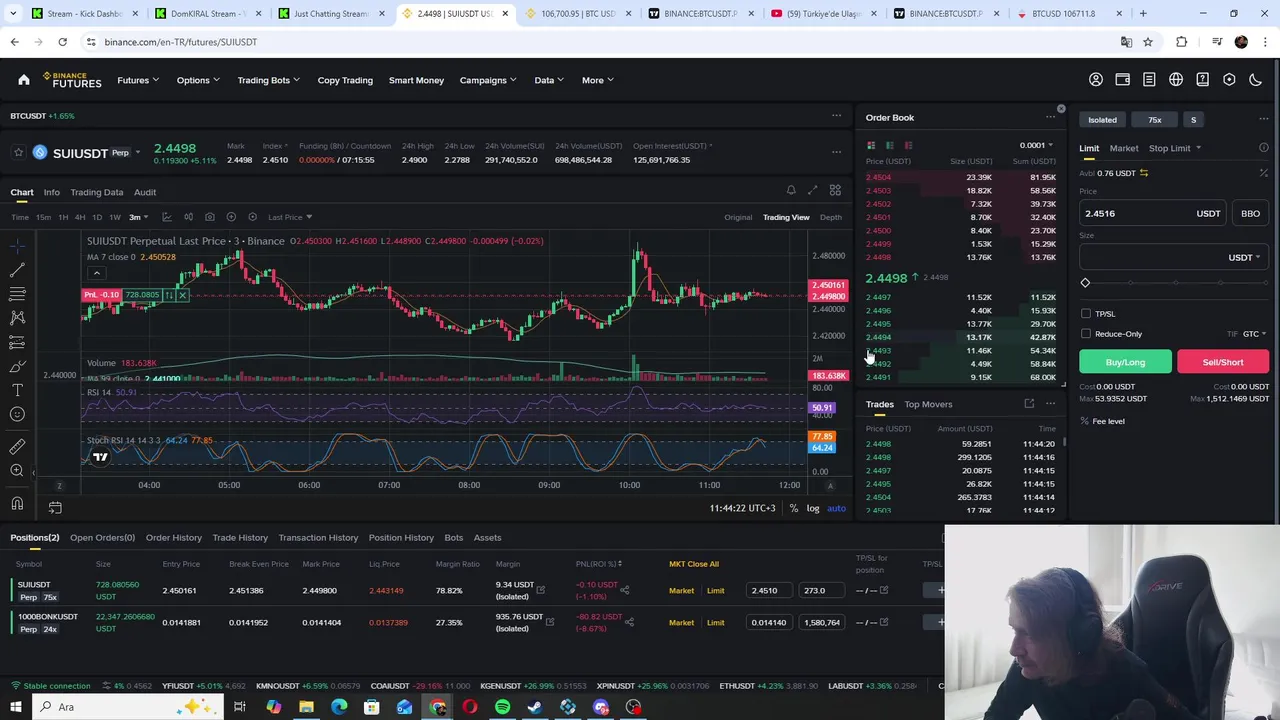Image resolution: width=1280 pixels, height=720 pixels.
Task: Show asks-only order book view
Action: click(908, 145)
